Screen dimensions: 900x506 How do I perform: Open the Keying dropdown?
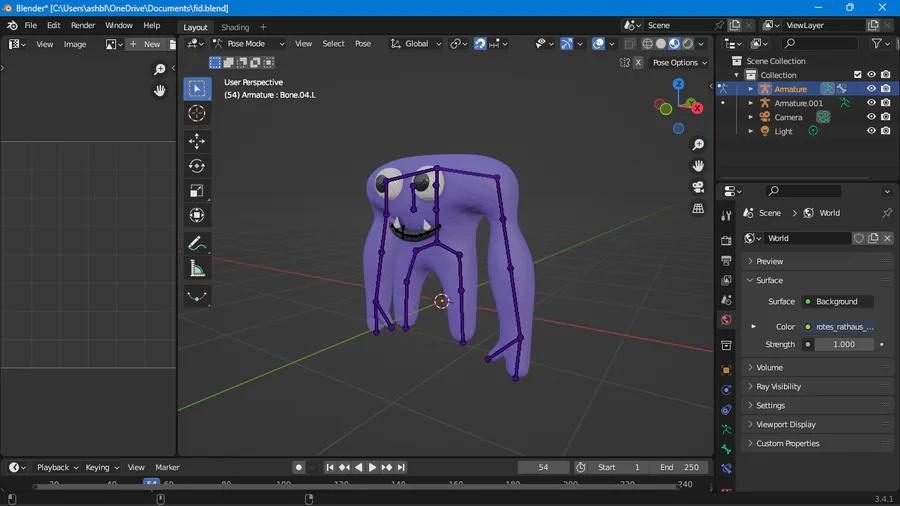coord(102,468)
